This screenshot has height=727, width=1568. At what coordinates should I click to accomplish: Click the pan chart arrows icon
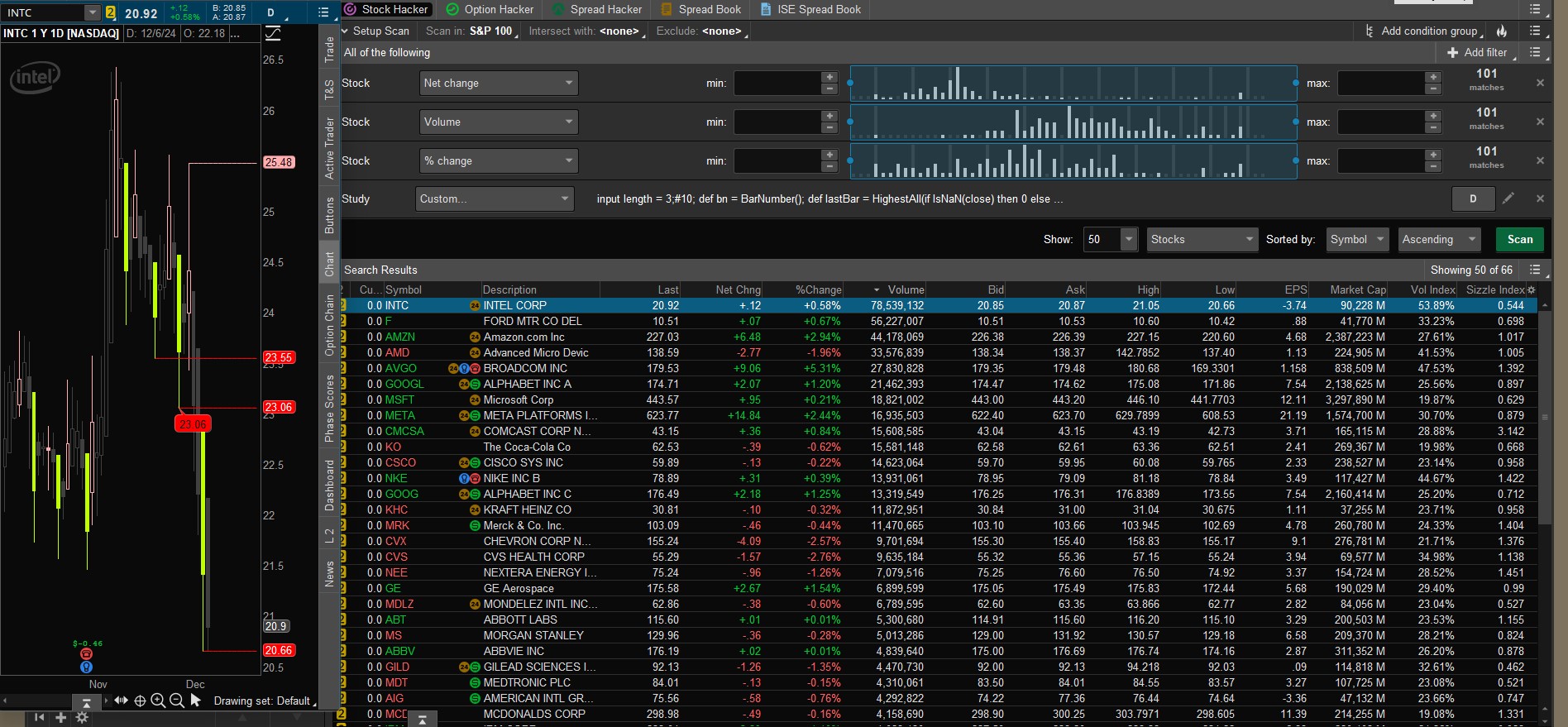point(122,701)
